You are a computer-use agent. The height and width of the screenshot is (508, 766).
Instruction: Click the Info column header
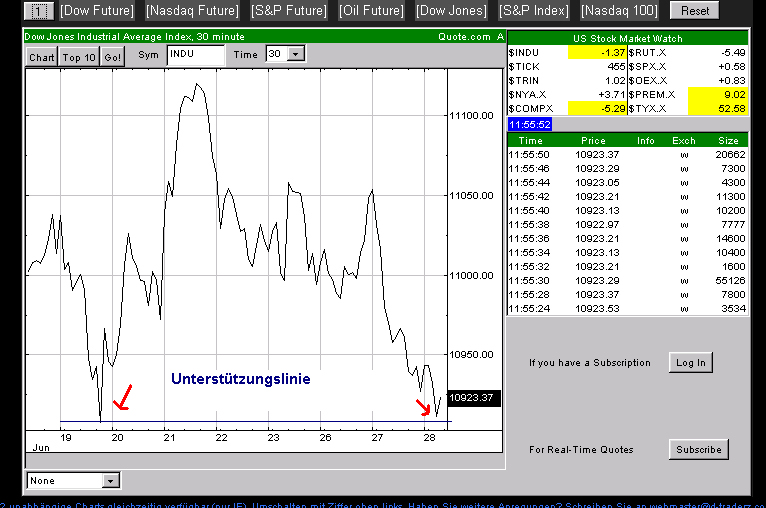[645, 141]
